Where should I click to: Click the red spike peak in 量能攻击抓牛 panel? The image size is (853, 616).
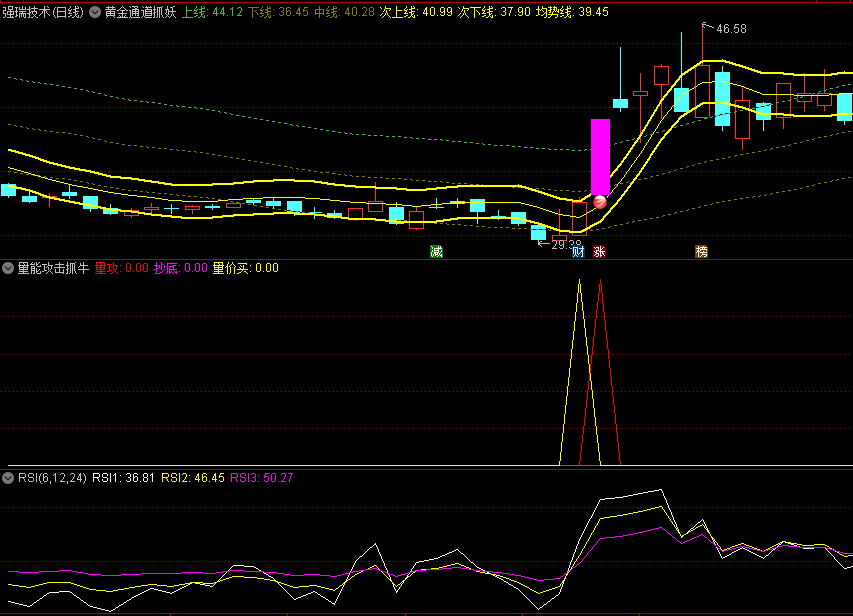pyautogui.click(x=600, y=281)
